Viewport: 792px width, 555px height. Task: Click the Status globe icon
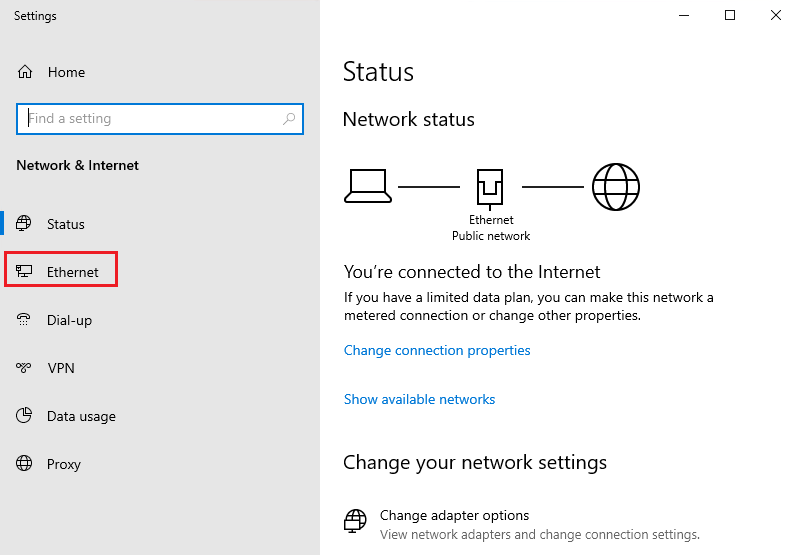click(x=25, y=224)
